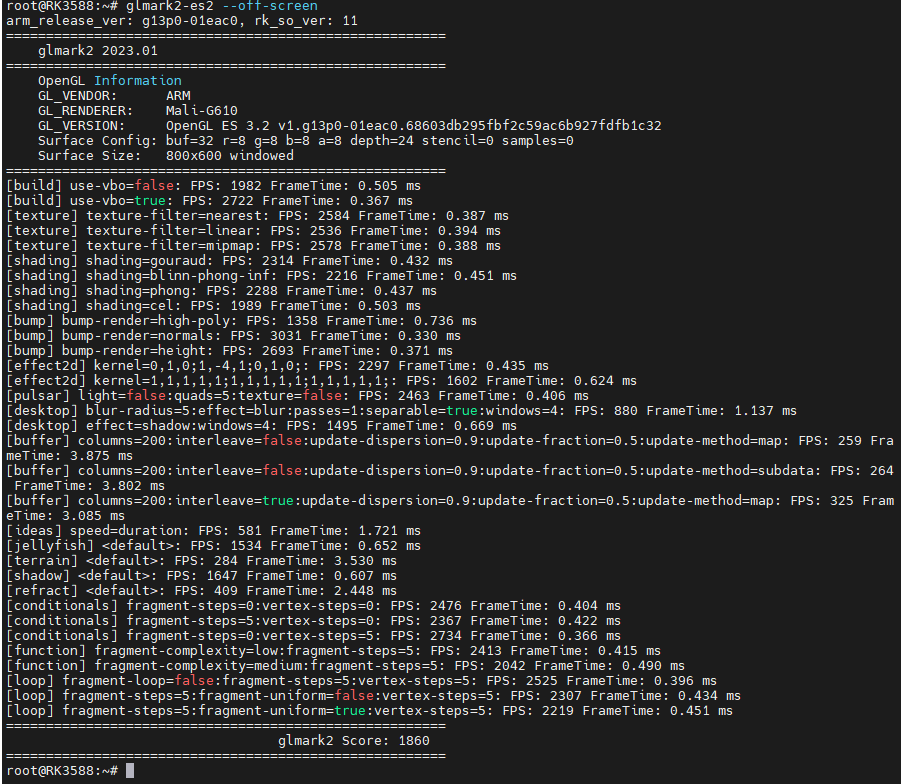This screenshot has height=784, width=901.
Task: Click the 'shading=cel' result line
Action: point(214,305)
